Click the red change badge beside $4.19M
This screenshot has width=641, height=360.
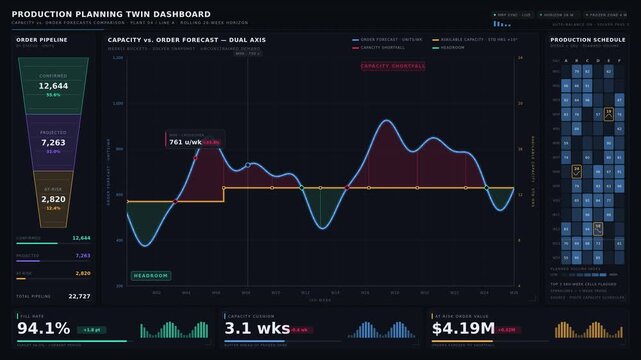[508, 330]
